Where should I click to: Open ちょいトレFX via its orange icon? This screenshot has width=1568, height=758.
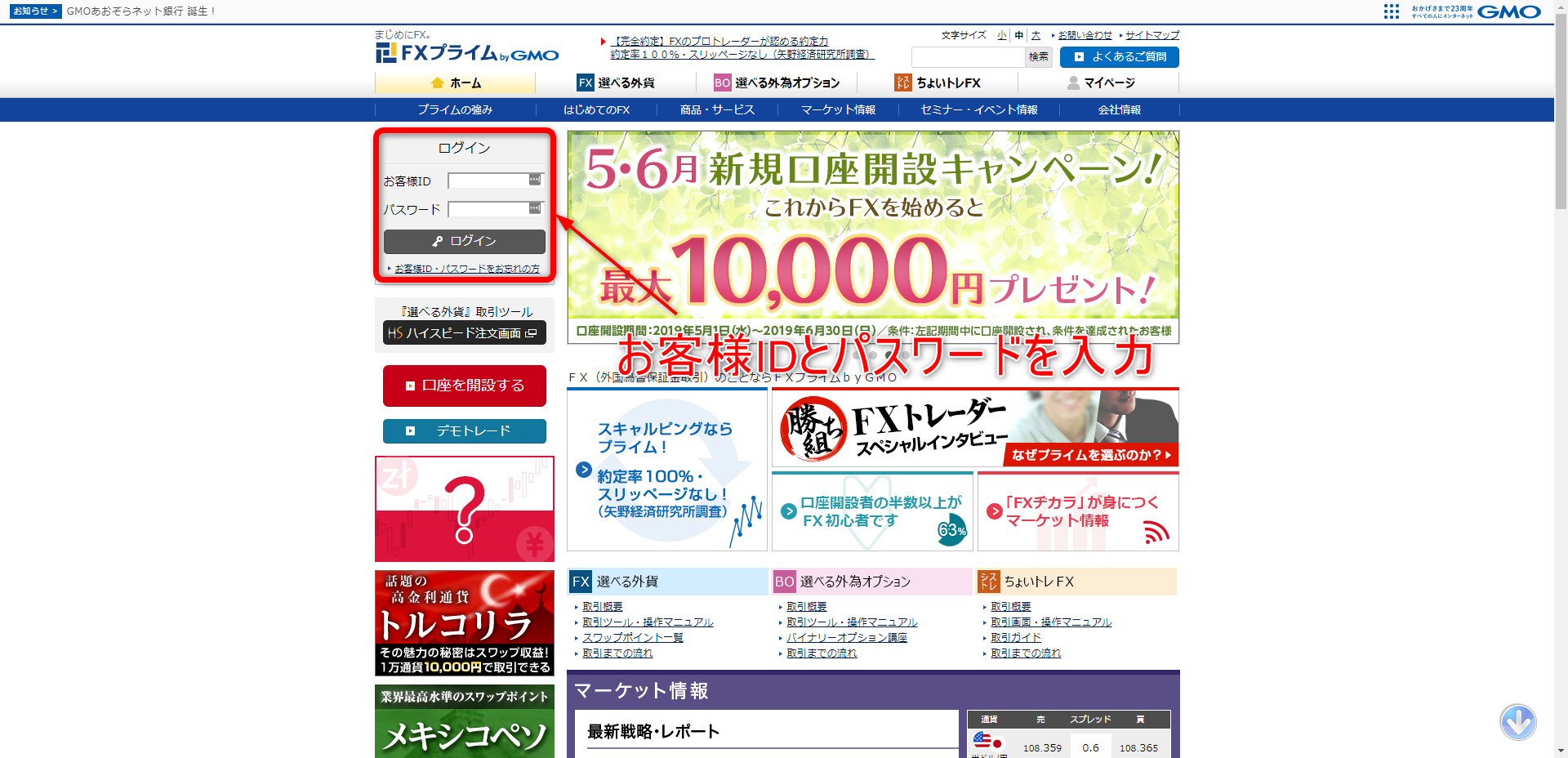tap(903, 82)
